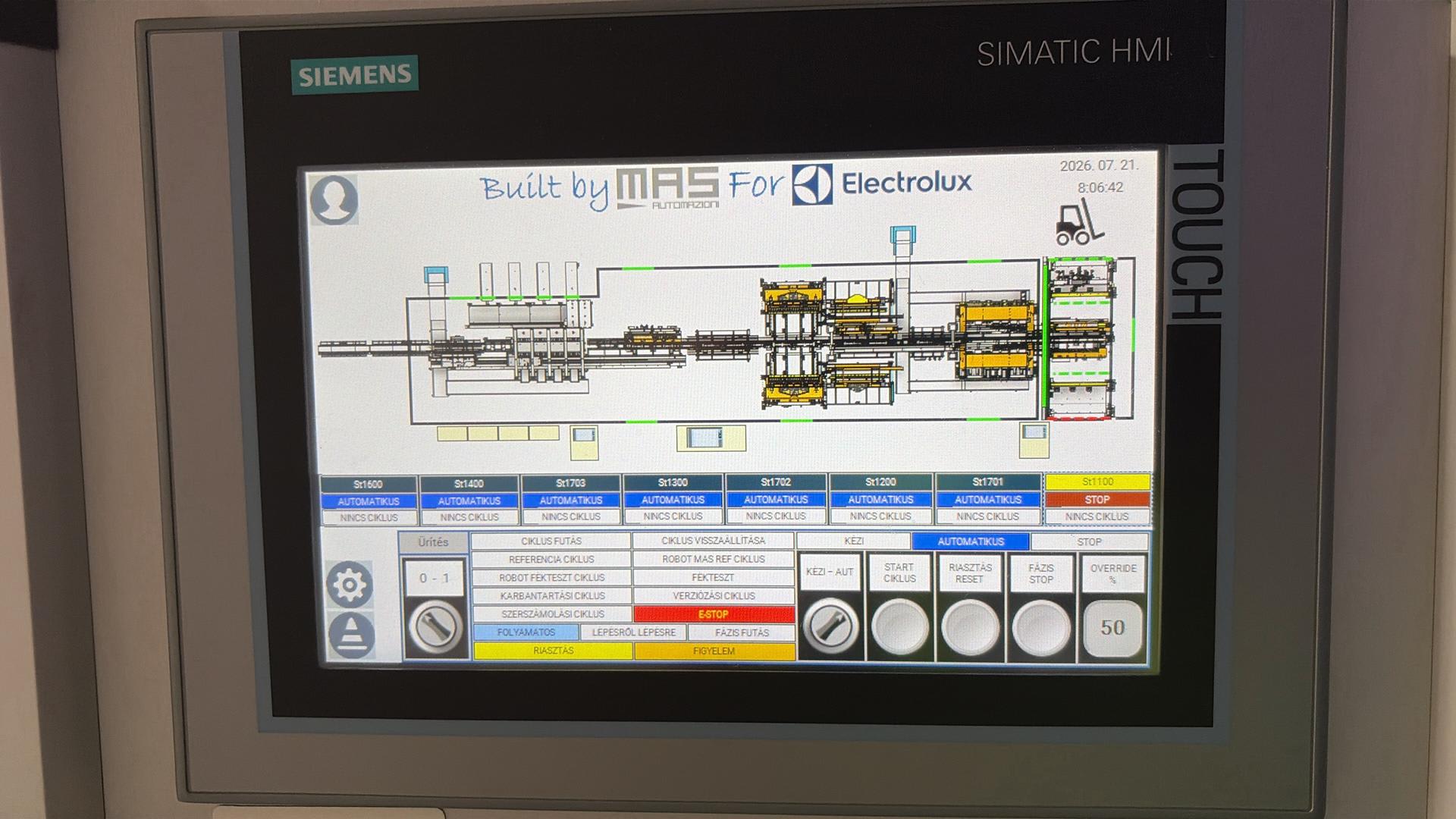Push the round FÁZIS STOP button
Viewport: 1456px width, 819px height.
[1041, 628]
